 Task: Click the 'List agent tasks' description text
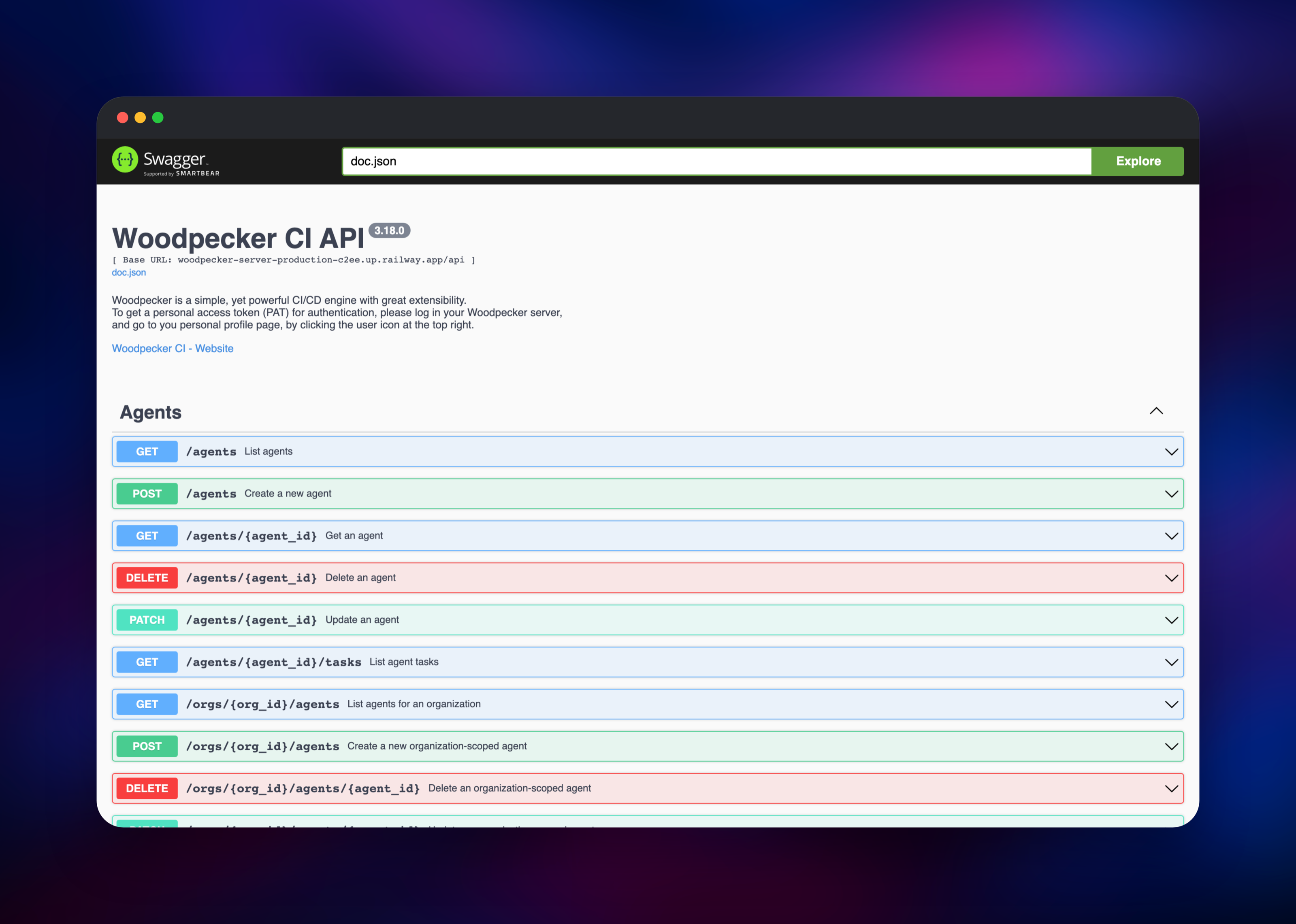point(404,662)
